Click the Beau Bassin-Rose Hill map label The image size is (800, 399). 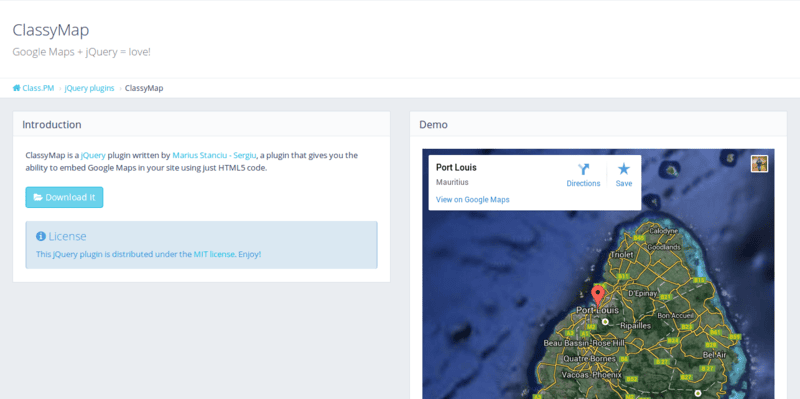[584, 343]
